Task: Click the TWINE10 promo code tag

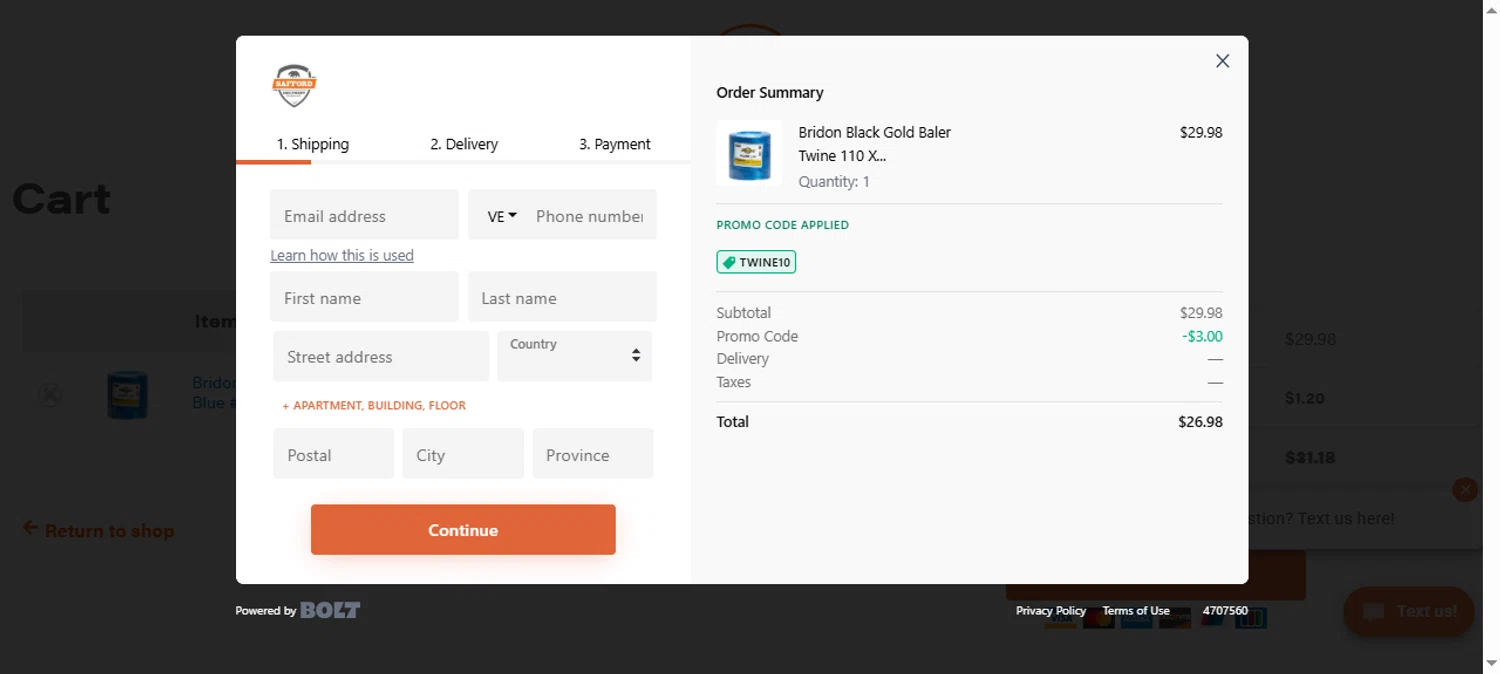Action: click(756, 262)
